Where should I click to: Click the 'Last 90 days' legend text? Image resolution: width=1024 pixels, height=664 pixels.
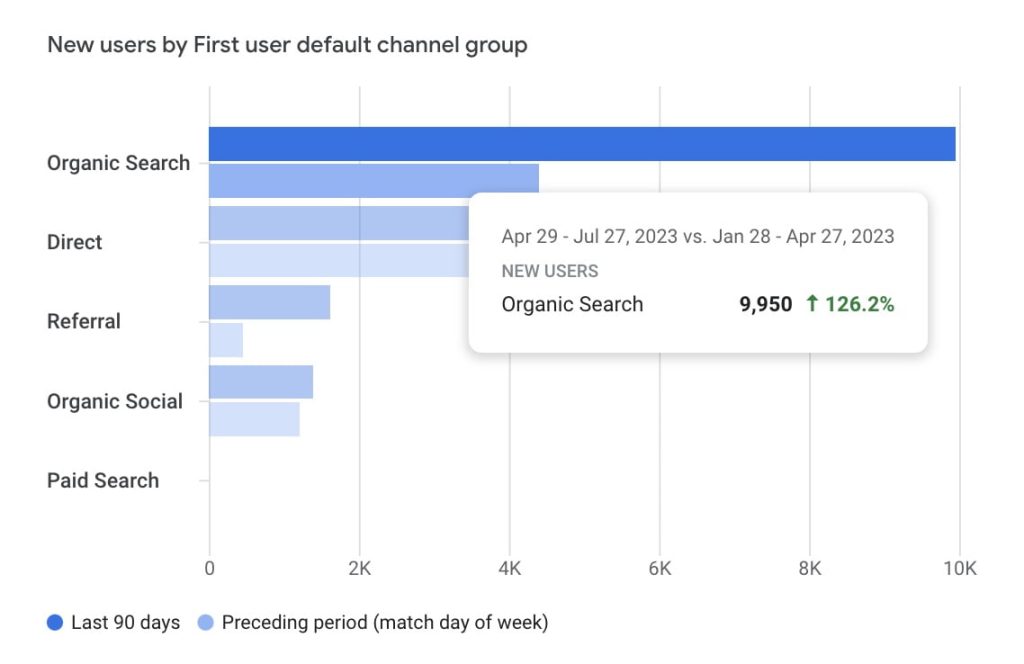tap(125, 622)
